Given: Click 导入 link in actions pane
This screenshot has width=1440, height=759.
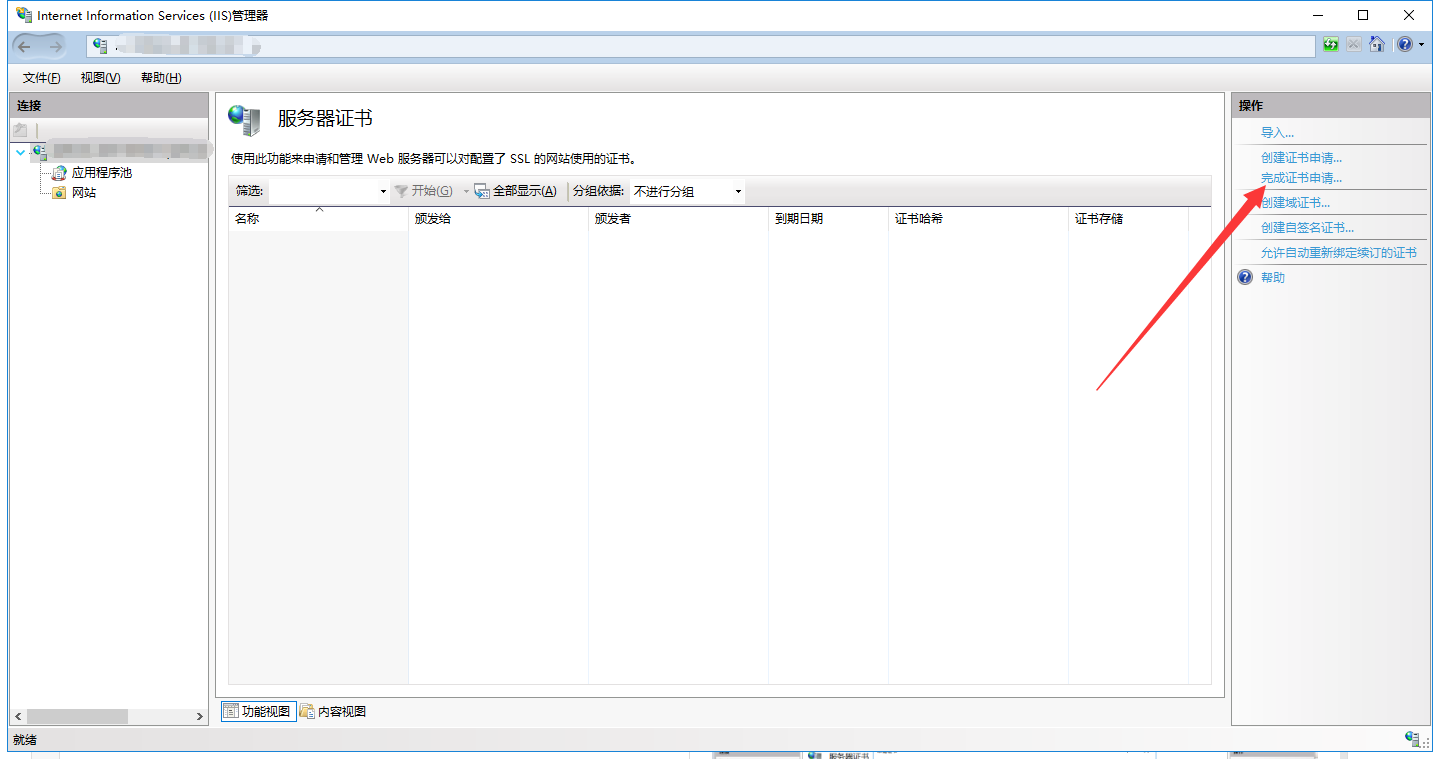Looking at the screenshot, I should pyautogui.click(x=1277, y=133).
